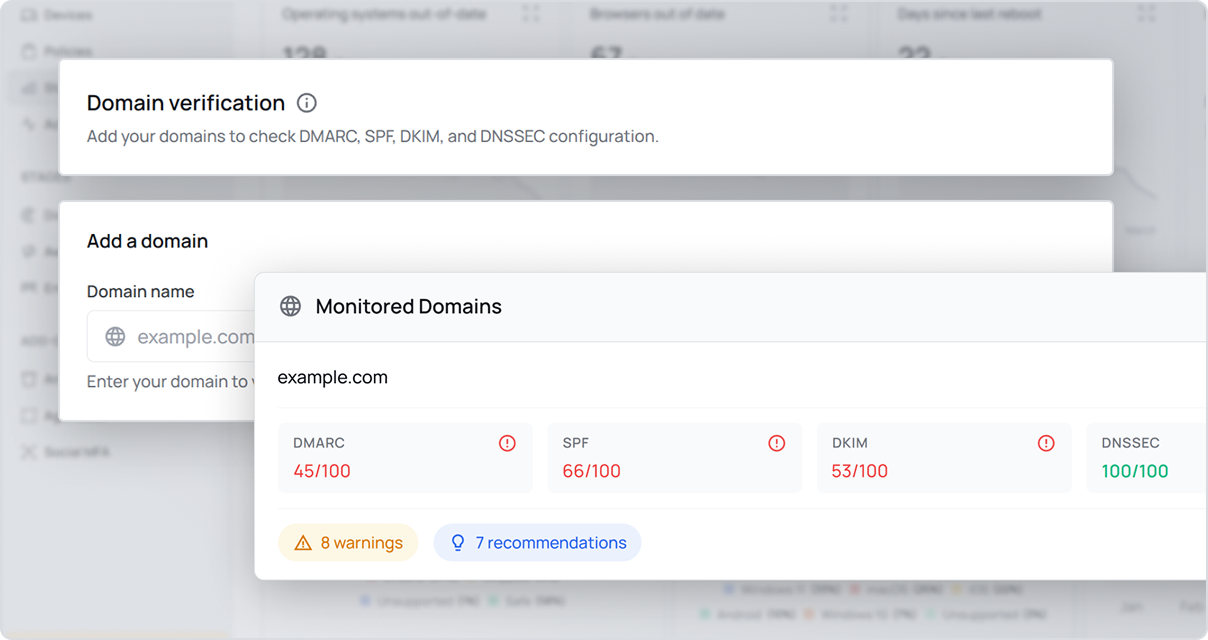Click the Monitored Domains heading
The height and width of the screenshot is (640, 1208).
coord(409,306)
